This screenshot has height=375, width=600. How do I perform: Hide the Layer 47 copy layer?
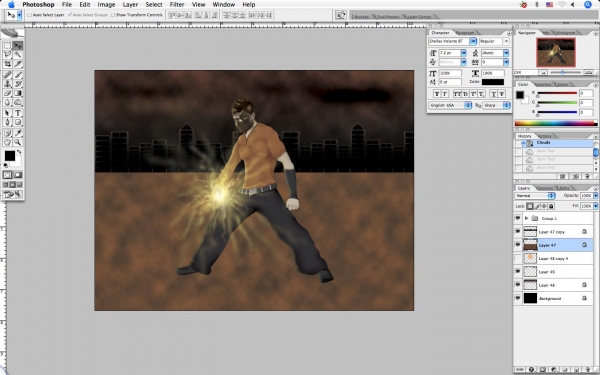(x=518, y=232)
